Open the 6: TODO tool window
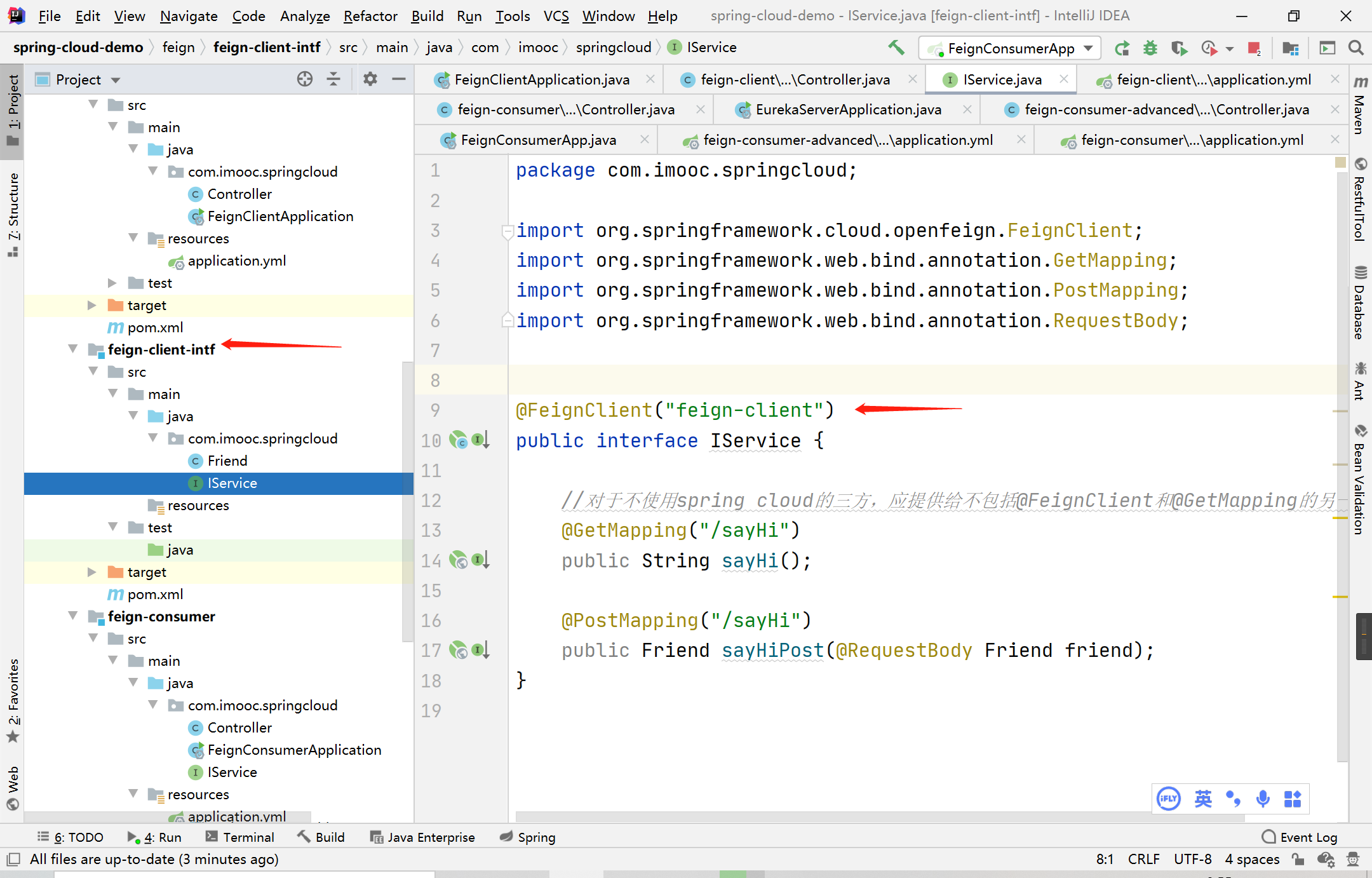Screen dimensions: 1372x878 pyautogui.click(x=70, y=837)
